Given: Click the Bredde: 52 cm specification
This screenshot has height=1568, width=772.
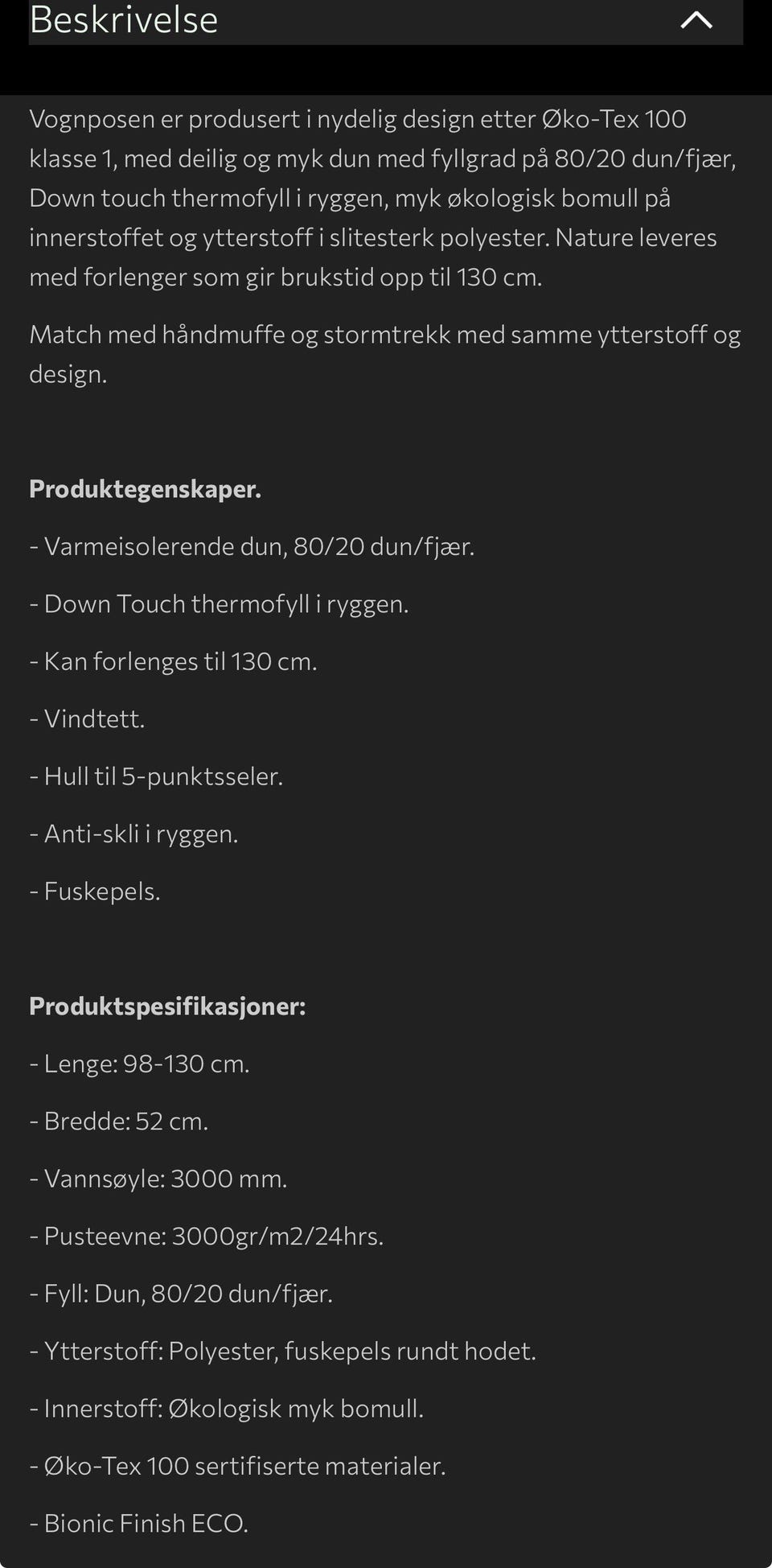Looking at the screenshot, I should coord(119,1121).
